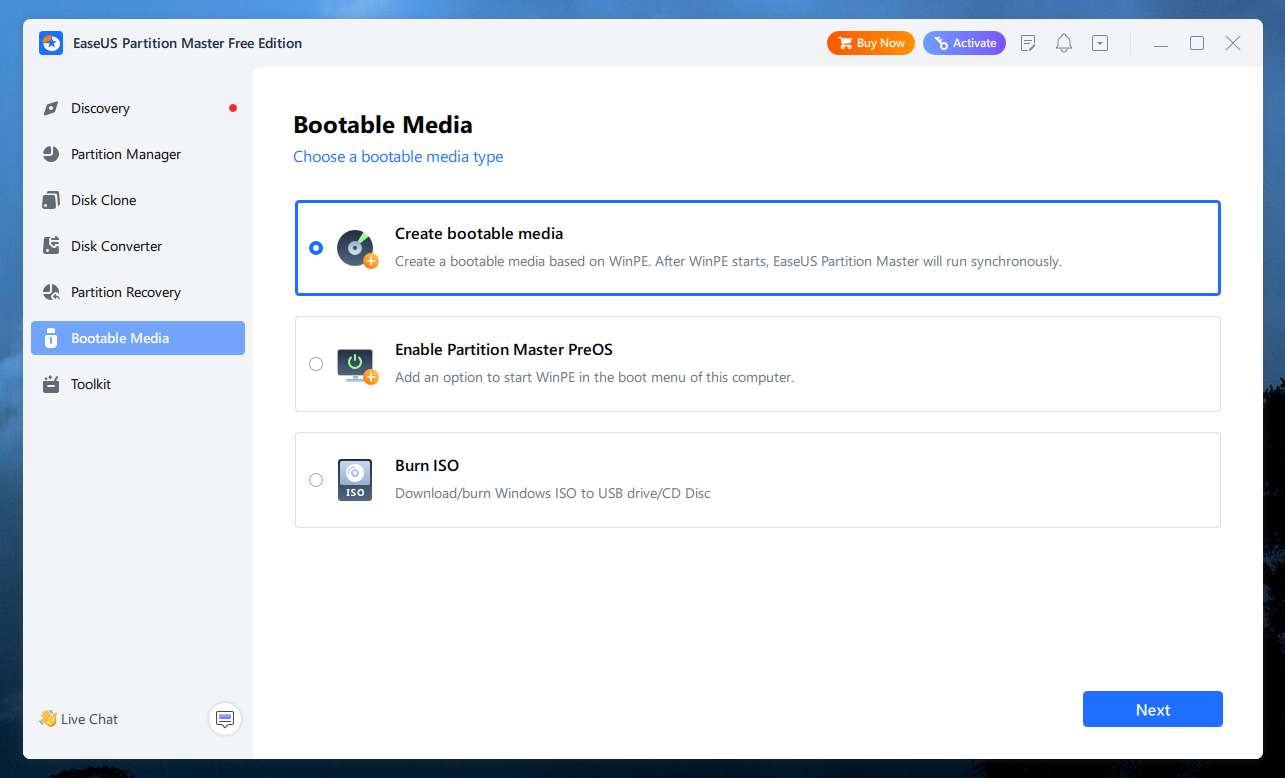The width and height of the screenshot is (1285, 778).
Task: Close the EaseUS Partition Master window
Action: pyautogui.click(x=1233, y=43)
